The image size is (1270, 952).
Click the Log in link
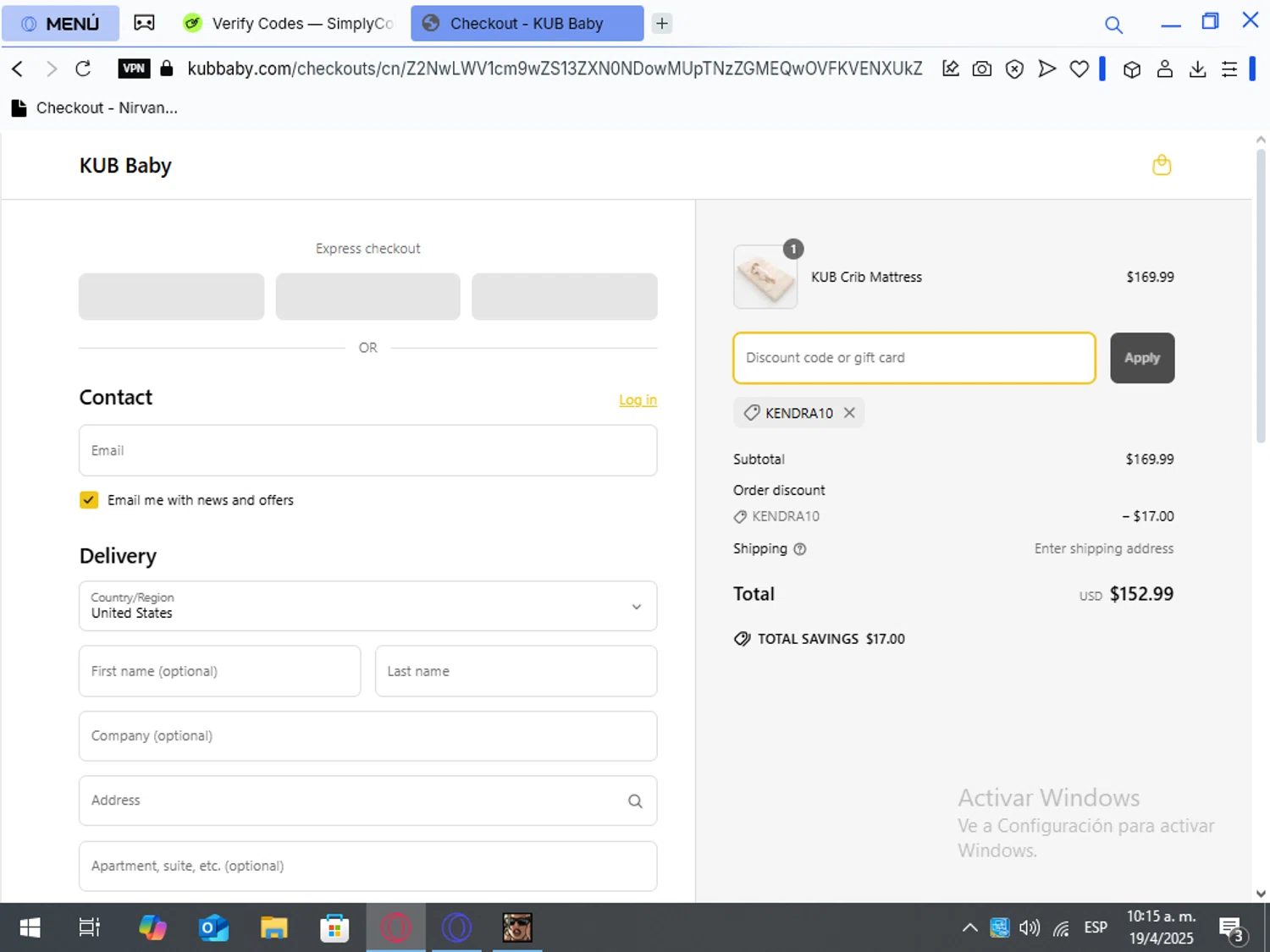(638, 399)
